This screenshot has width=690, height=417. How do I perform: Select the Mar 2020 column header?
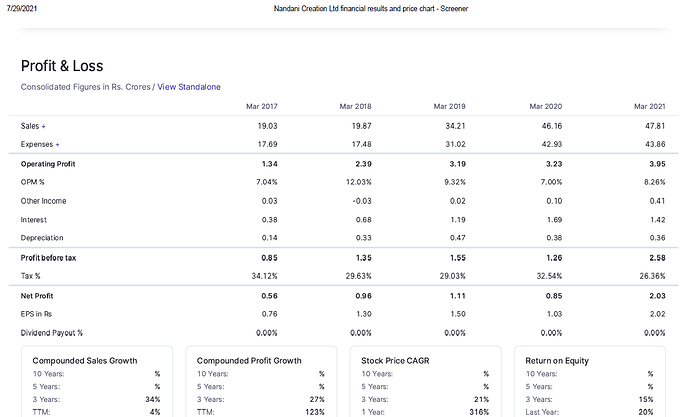[546, 106]
